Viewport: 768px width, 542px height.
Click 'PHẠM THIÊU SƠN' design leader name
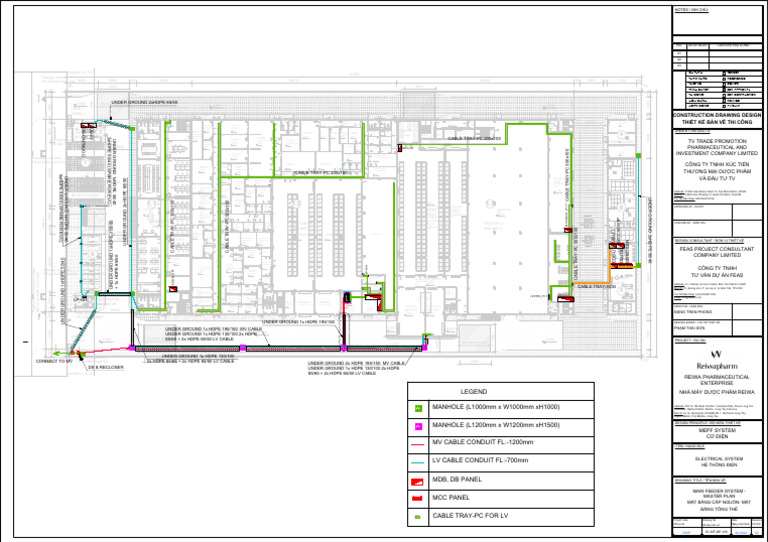coord(692,329)
